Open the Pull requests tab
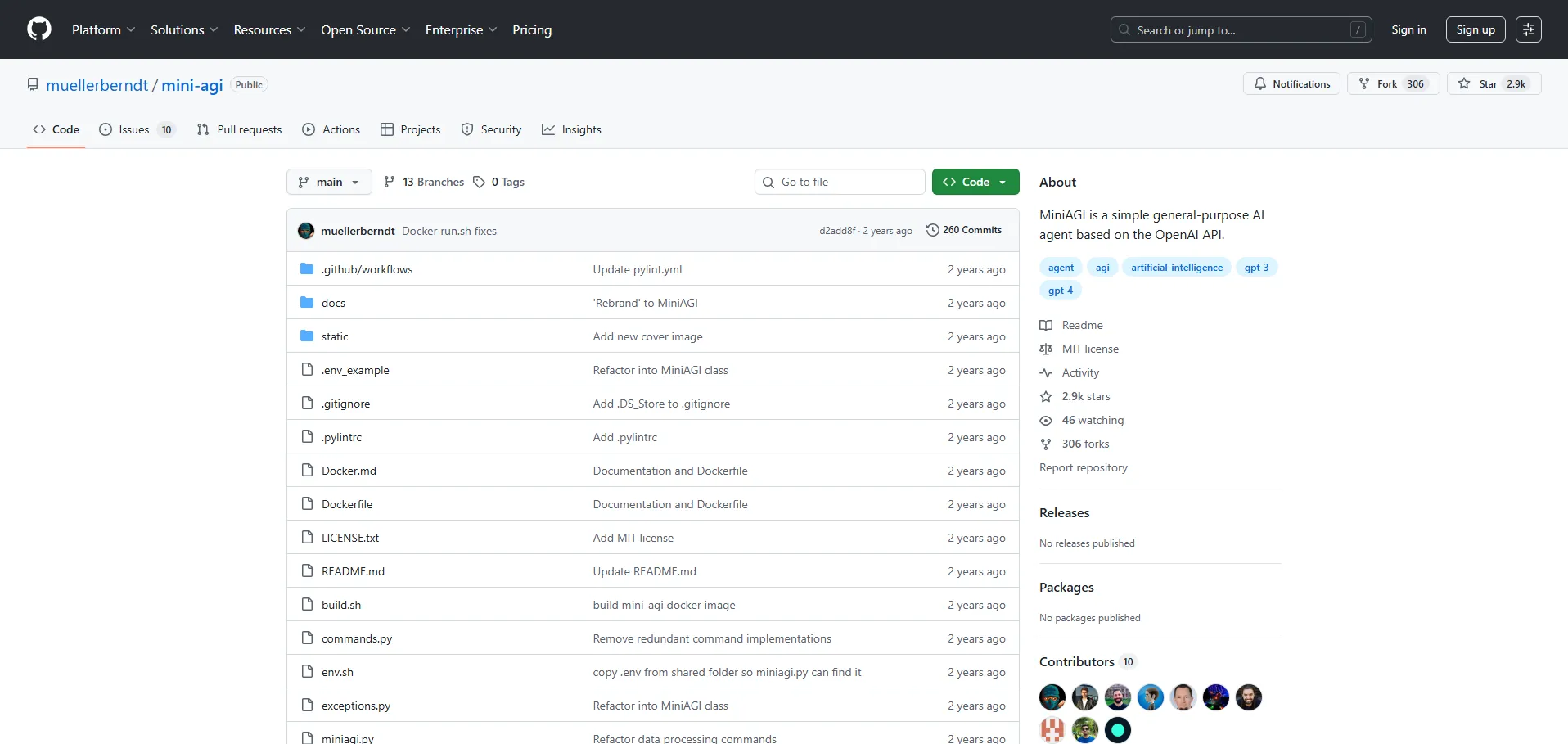1568x744 pixels. (x=239, y=129)
